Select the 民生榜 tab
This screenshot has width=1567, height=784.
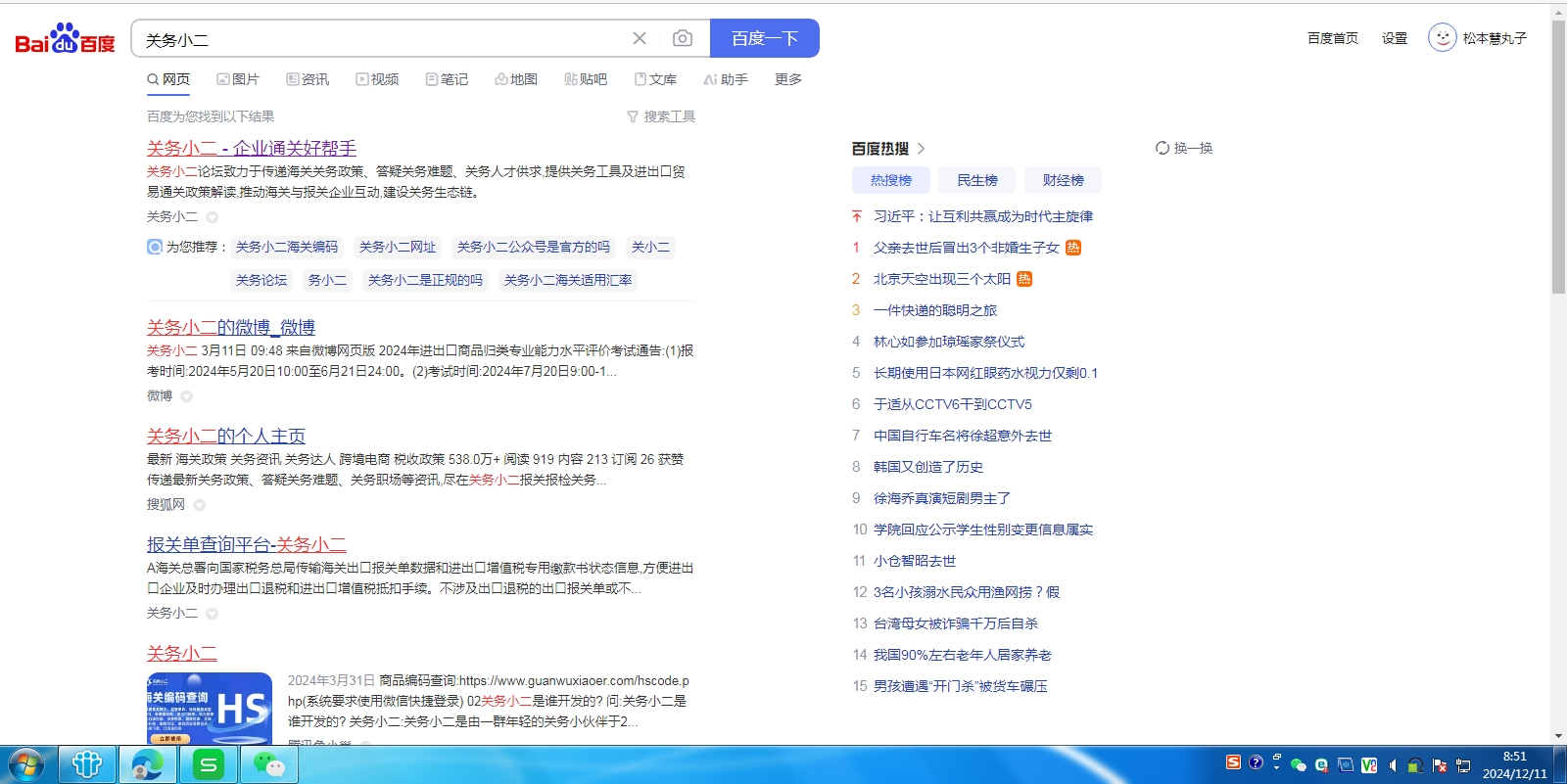coord(977,180)
